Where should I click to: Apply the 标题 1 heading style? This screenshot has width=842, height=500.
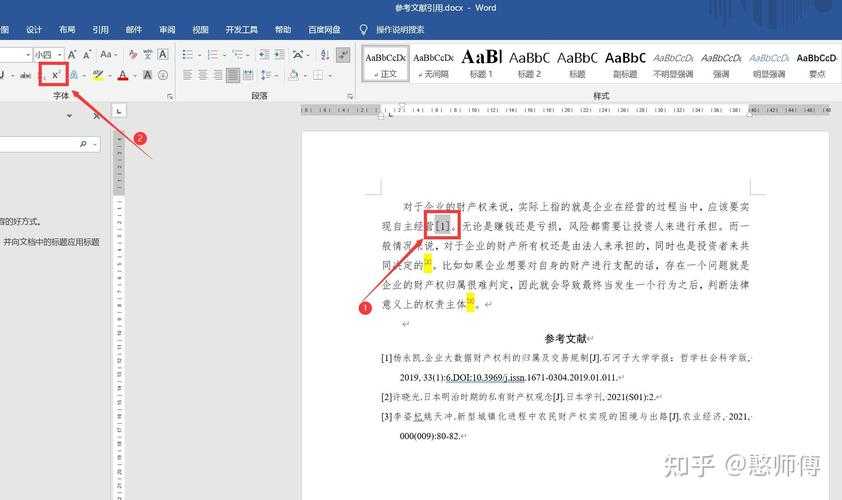[481, 62]
